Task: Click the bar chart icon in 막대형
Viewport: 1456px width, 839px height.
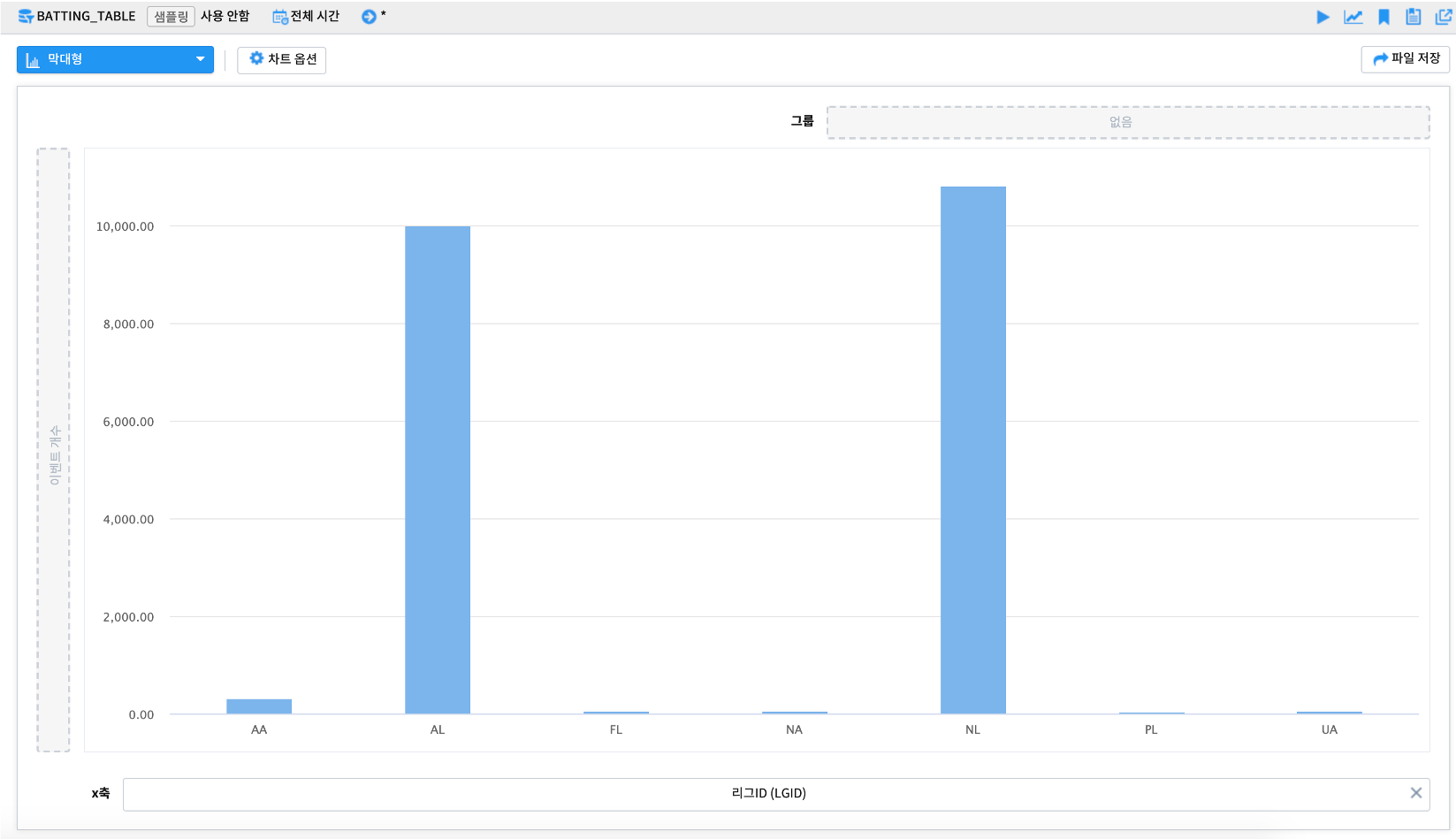Action: 33,60
